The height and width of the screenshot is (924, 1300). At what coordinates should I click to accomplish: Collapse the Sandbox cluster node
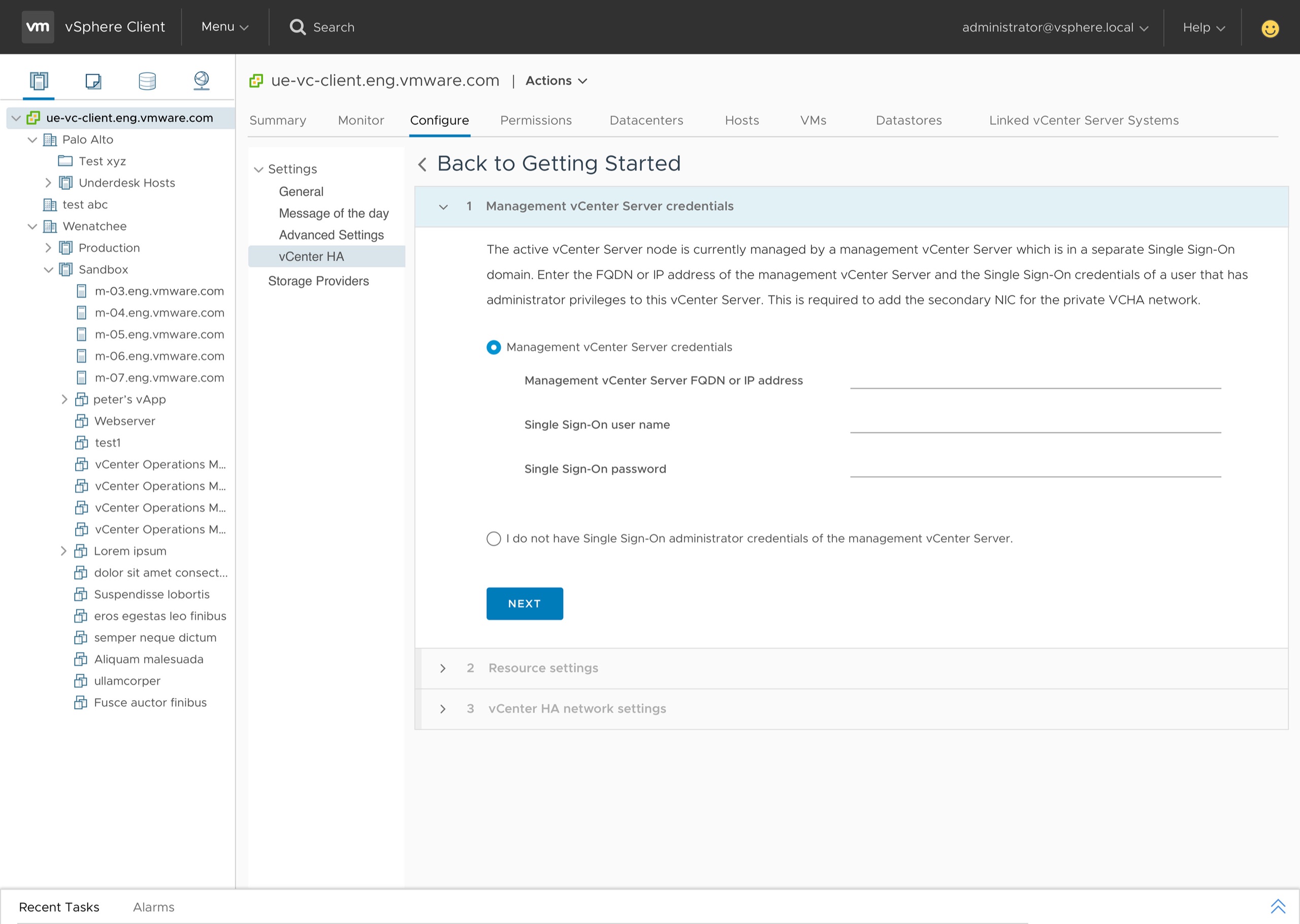point(48,270)
